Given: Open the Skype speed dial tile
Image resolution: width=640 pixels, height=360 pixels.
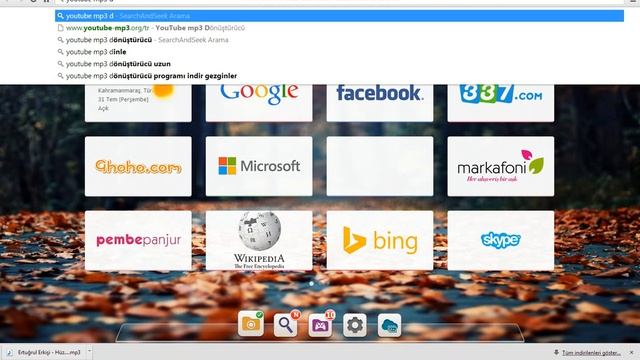Looking at the screenshot, I should tap(501, 240).
